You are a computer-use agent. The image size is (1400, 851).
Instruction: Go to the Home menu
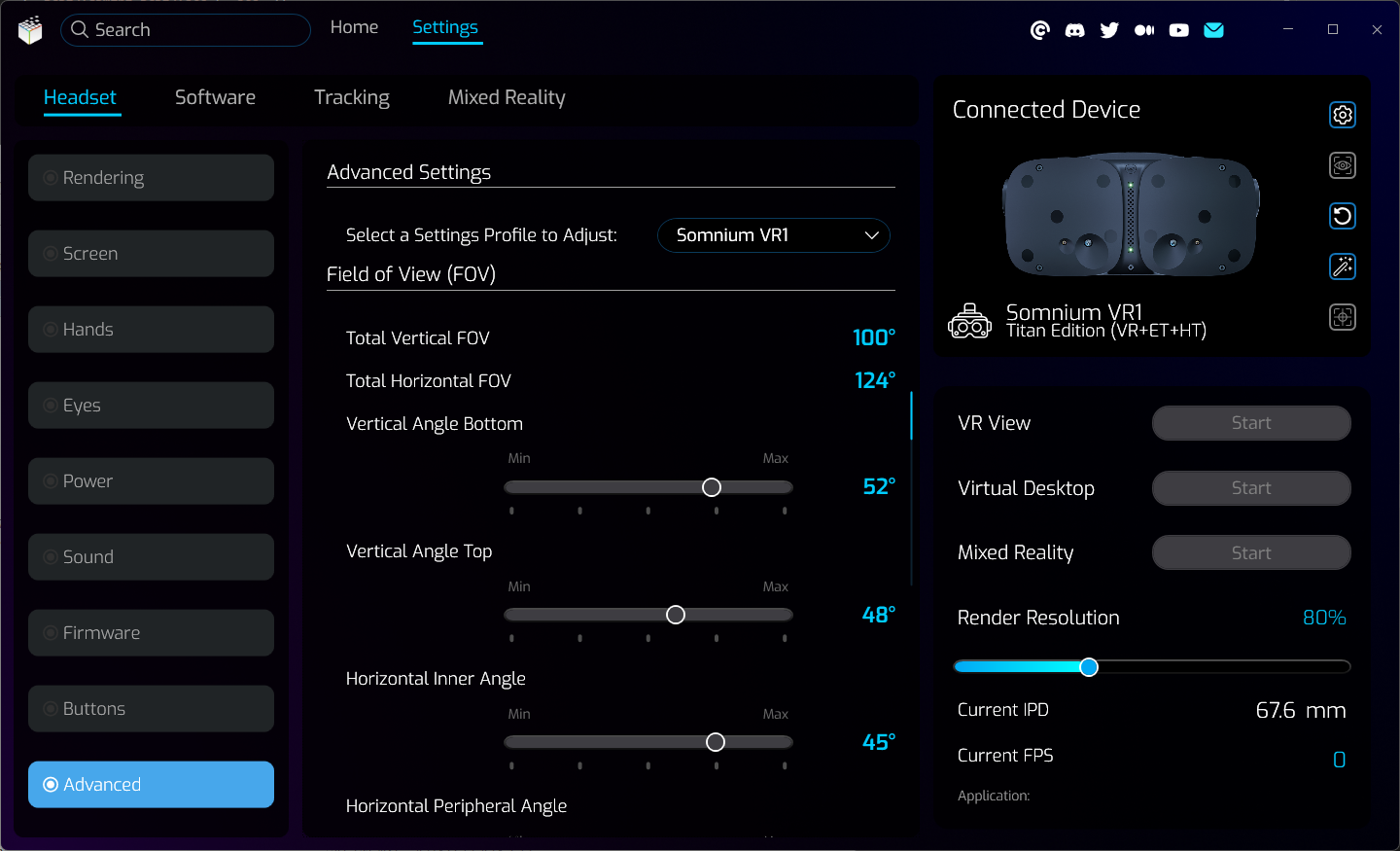click(354, 27)
